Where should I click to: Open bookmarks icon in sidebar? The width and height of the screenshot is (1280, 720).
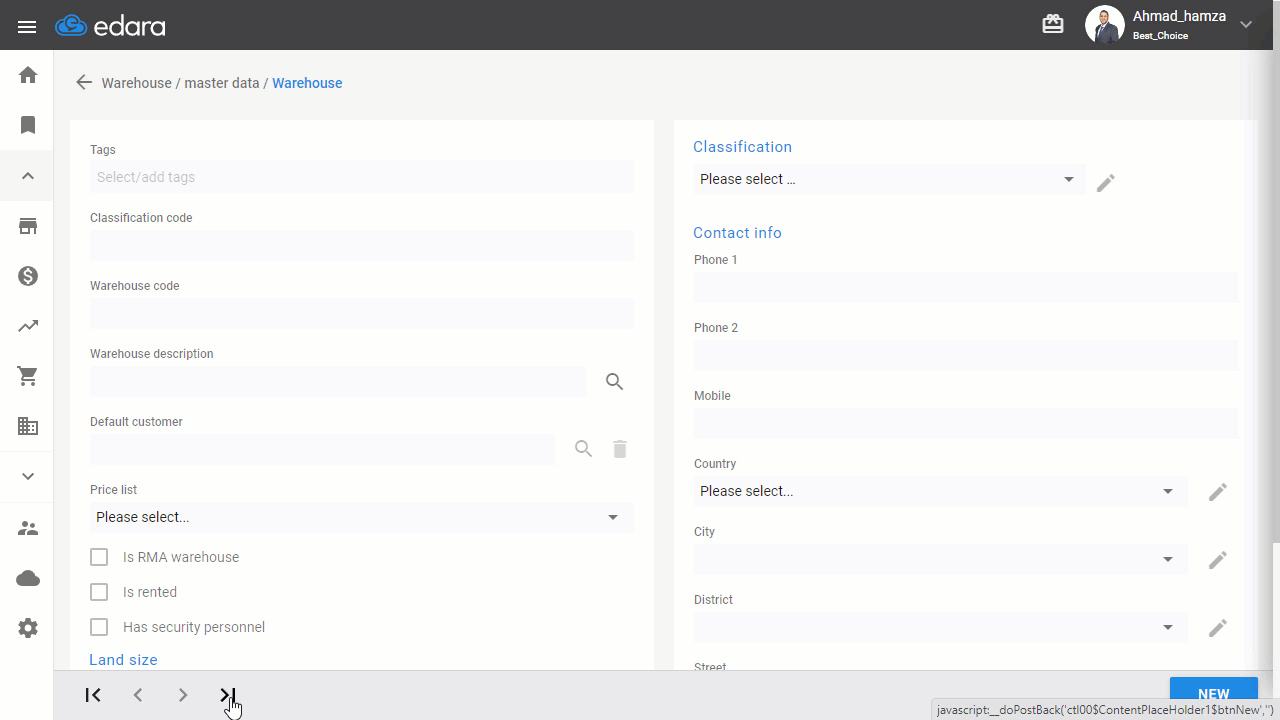click(x=28, y=125)
